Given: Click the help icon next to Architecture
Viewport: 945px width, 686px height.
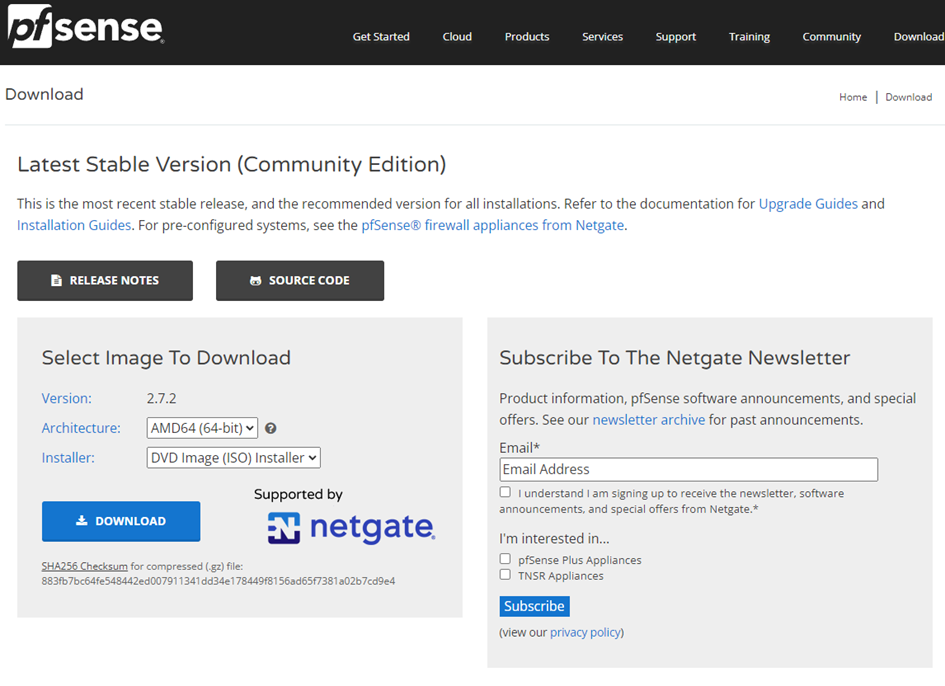Looking at the screenshot, I should coord(271,428).
